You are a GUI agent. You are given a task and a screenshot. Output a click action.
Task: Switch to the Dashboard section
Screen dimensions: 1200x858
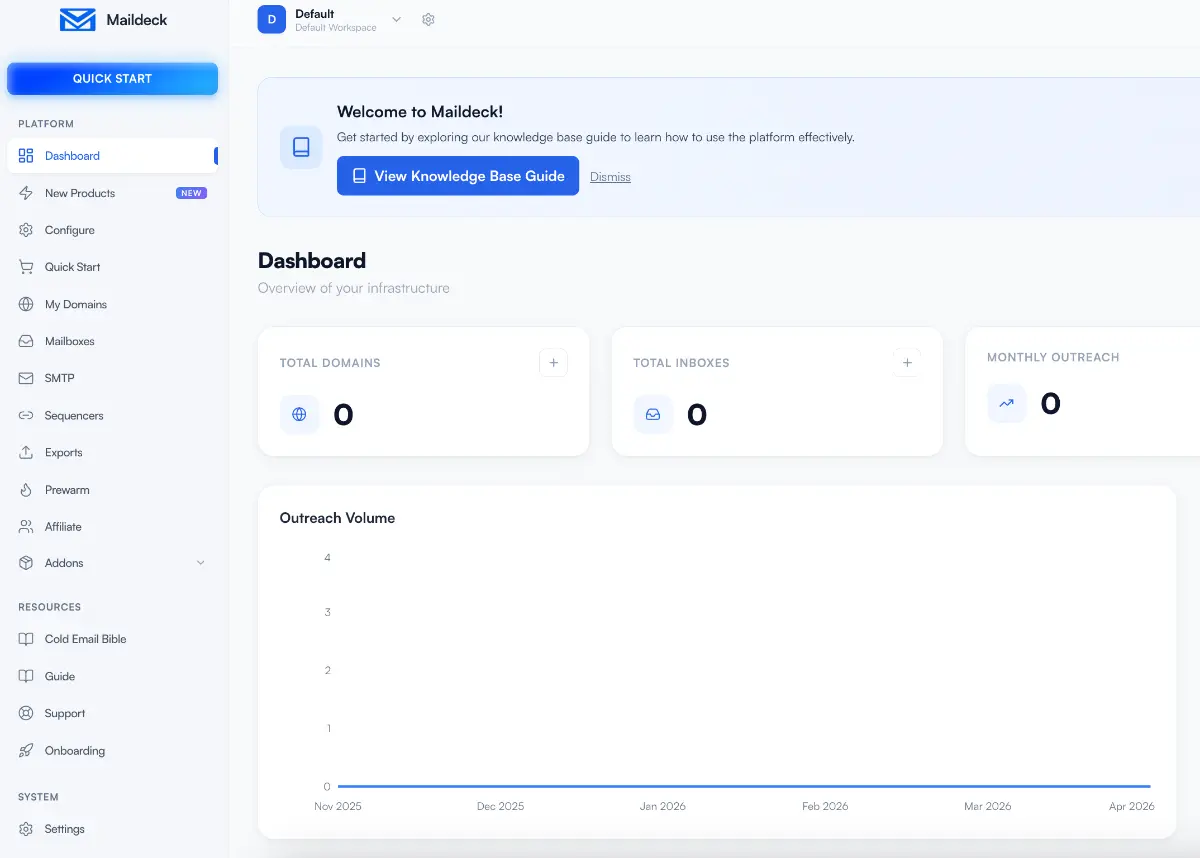coord(70,155)
